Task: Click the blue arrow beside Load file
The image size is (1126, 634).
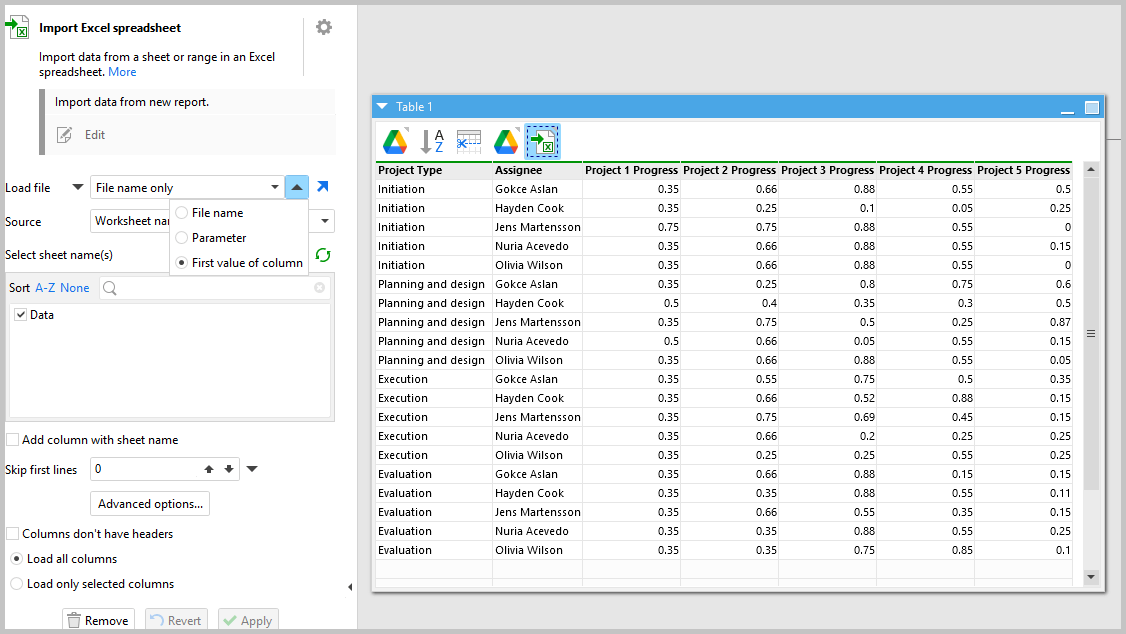Action: 323,187
